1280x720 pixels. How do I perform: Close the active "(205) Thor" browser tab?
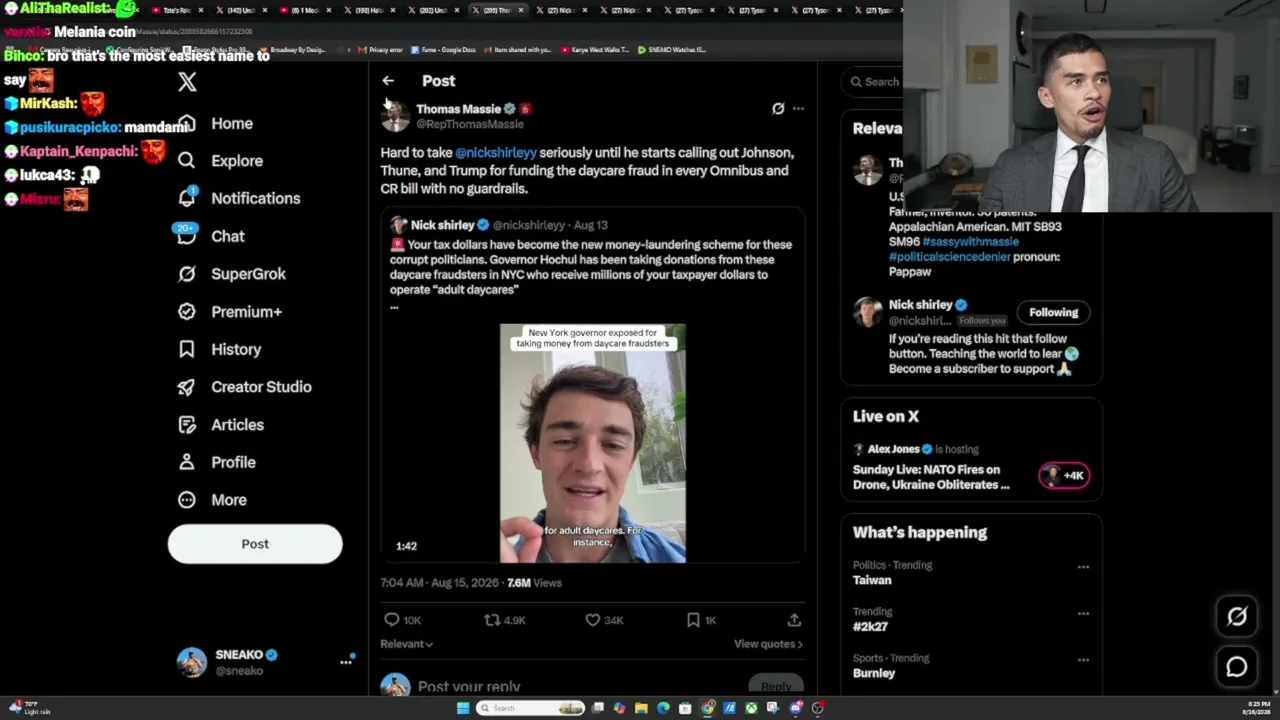click(x=520, y=10)
